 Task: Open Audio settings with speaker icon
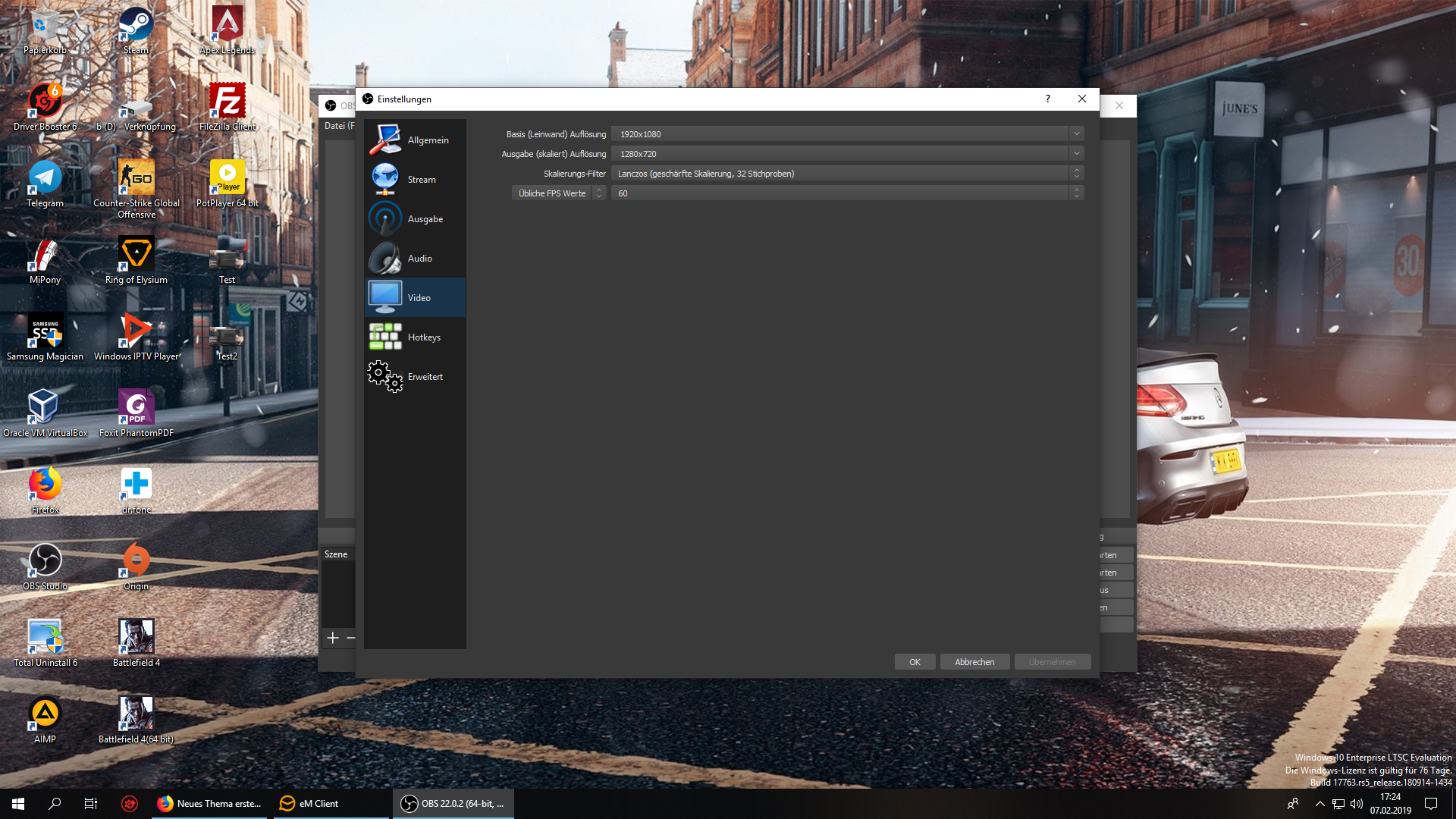tap(385, 259)
